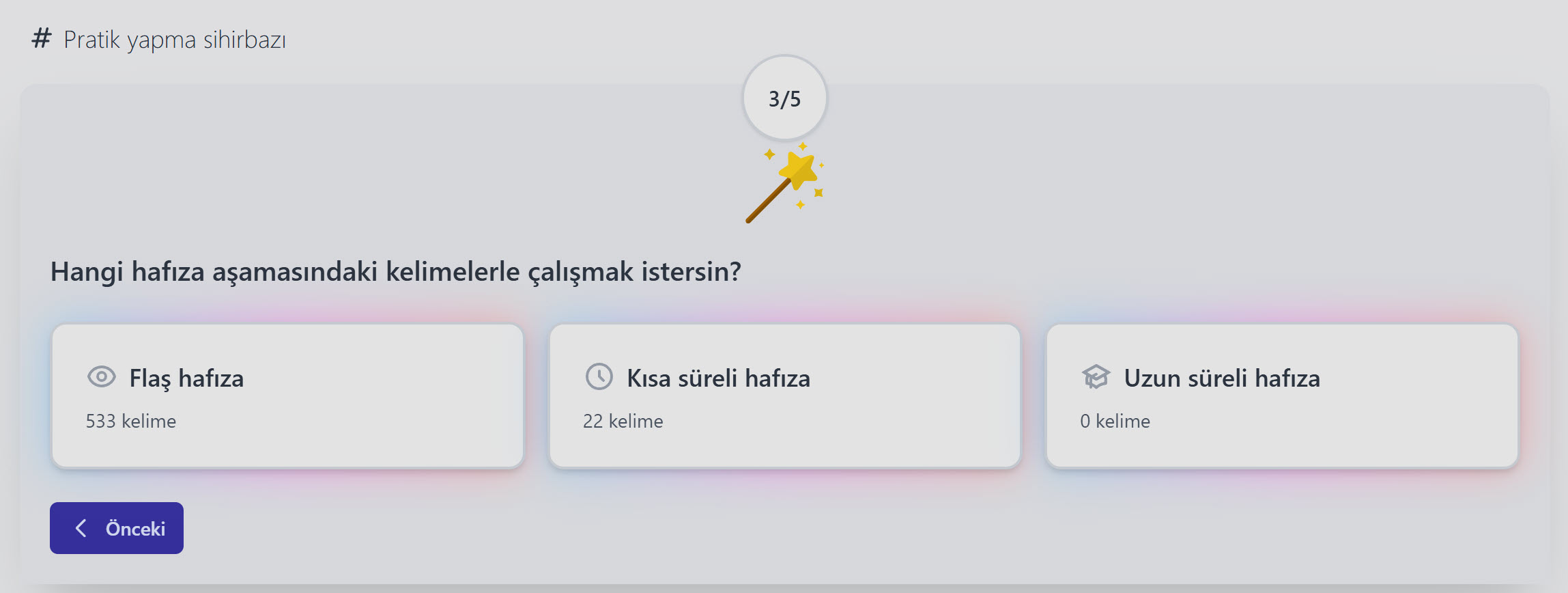
Task: Click the 22 kelime count
Action: (623, 421)
